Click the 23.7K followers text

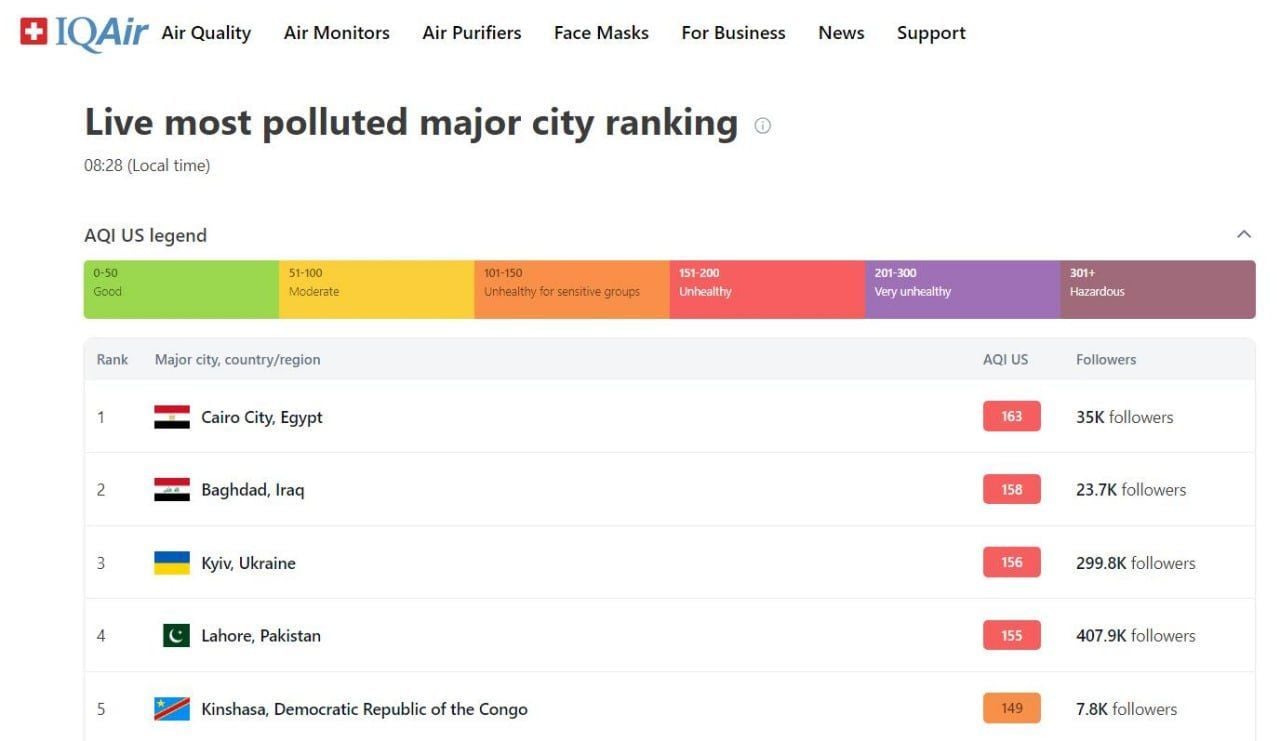(1131, 490)
